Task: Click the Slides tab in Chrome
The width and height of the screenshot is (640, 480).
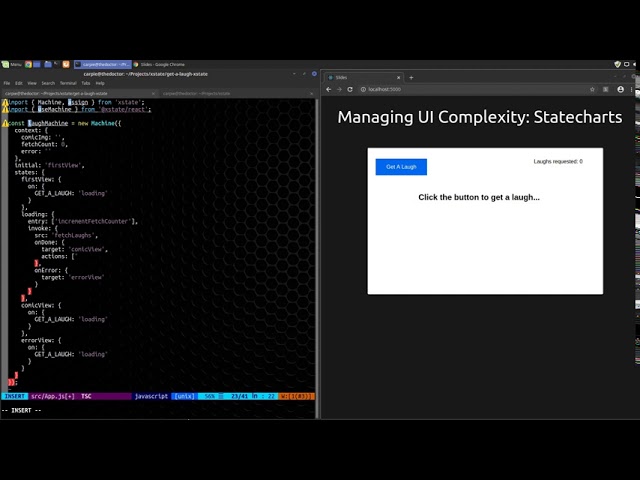Action: 363,78
